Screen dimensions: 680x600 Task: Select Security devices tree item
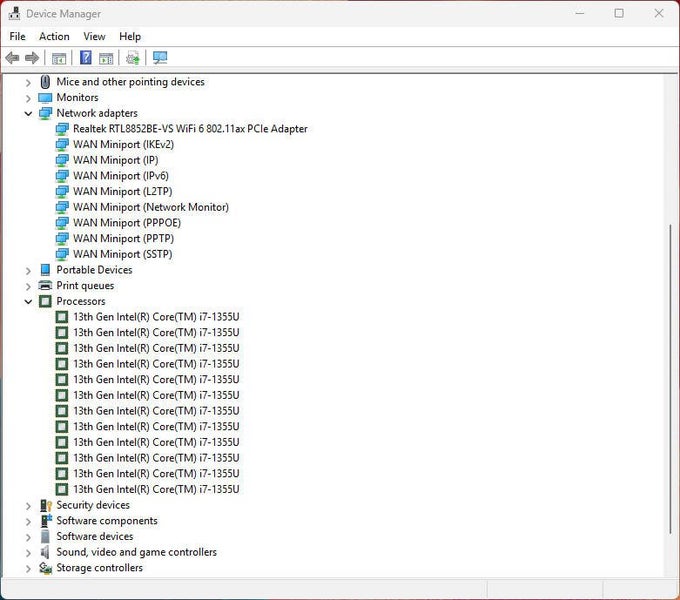(93, 505)
